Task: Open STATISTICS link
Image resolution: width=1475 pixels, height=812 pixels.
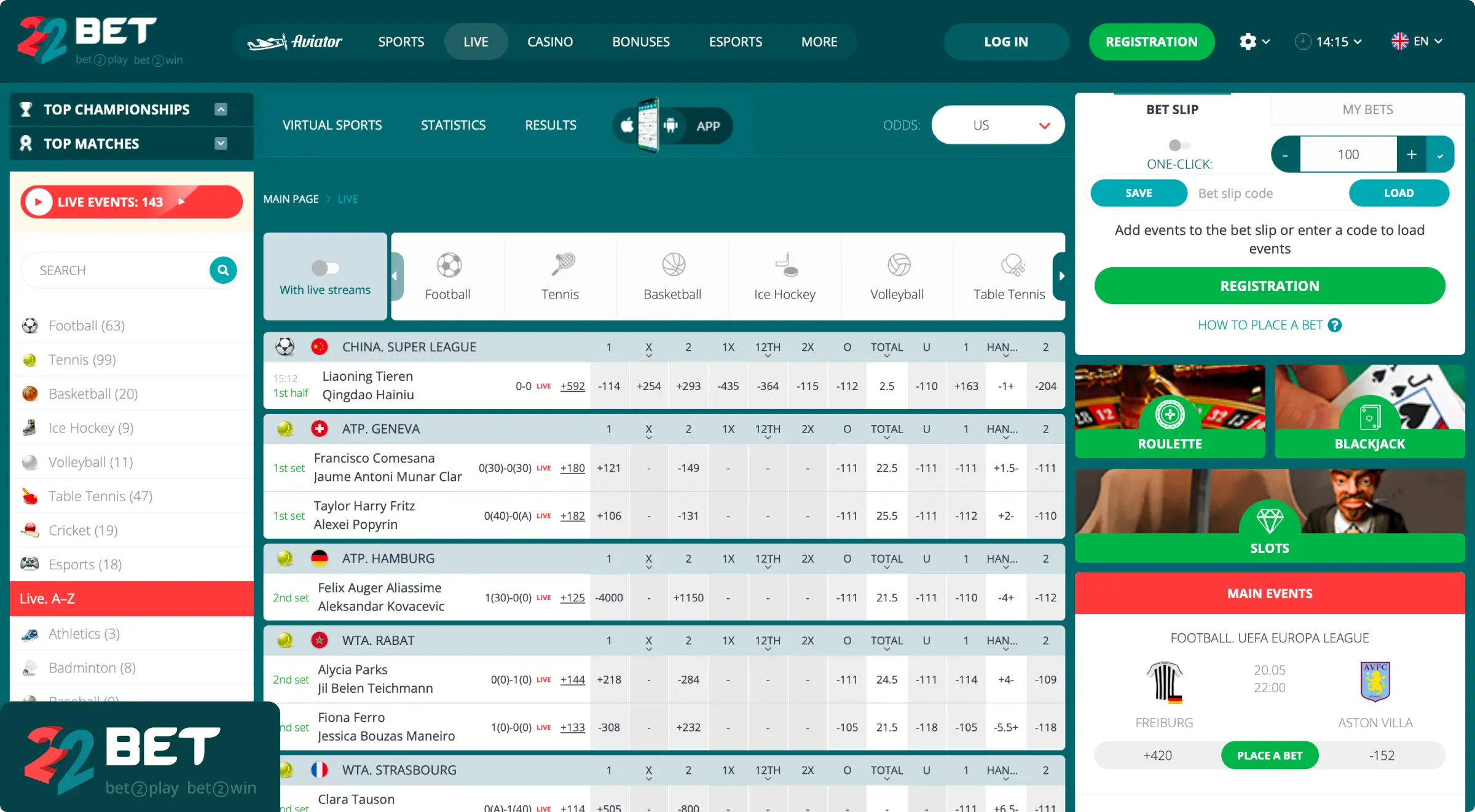Action: click(x=453, y=125)
